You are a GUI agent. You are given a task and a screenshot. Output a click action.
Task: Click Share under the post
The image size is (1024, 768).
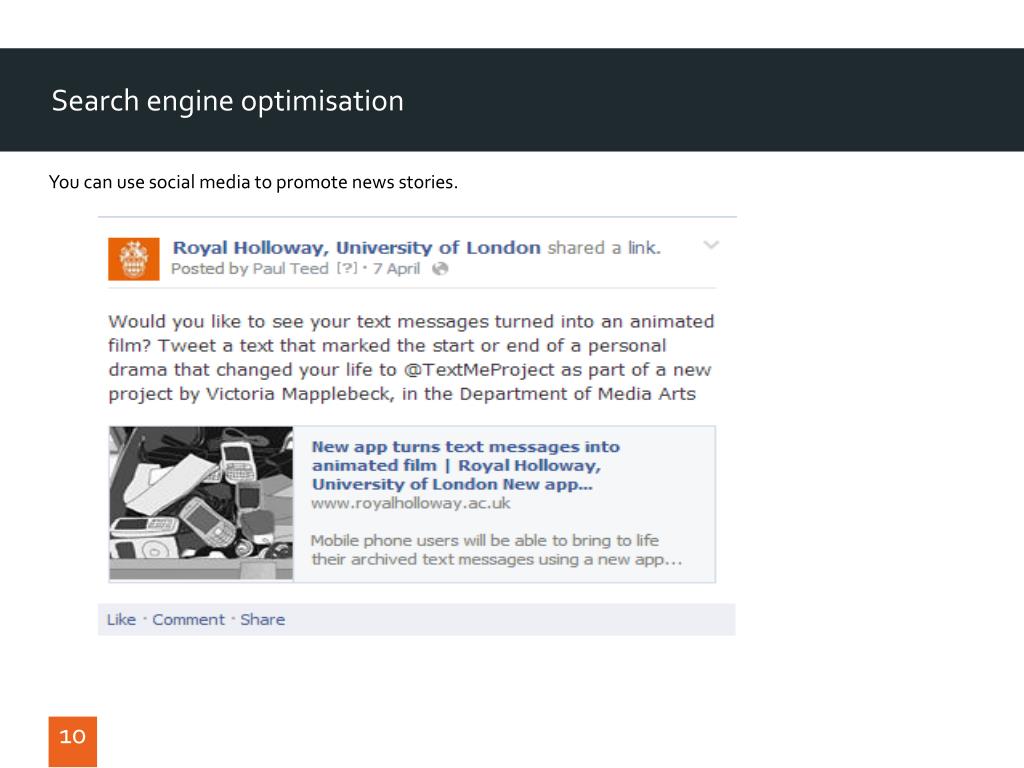tap(263, 620)
